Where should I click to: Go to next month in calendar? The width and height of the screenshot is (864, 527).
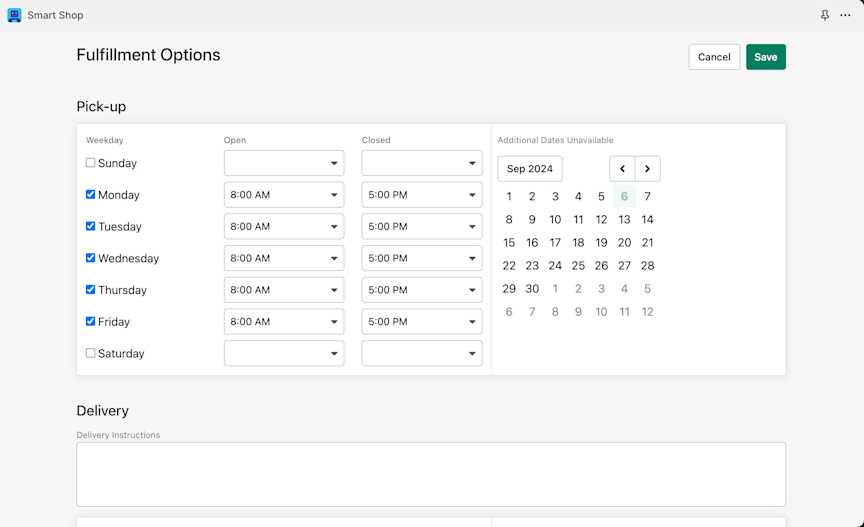(x=647, y=169)
